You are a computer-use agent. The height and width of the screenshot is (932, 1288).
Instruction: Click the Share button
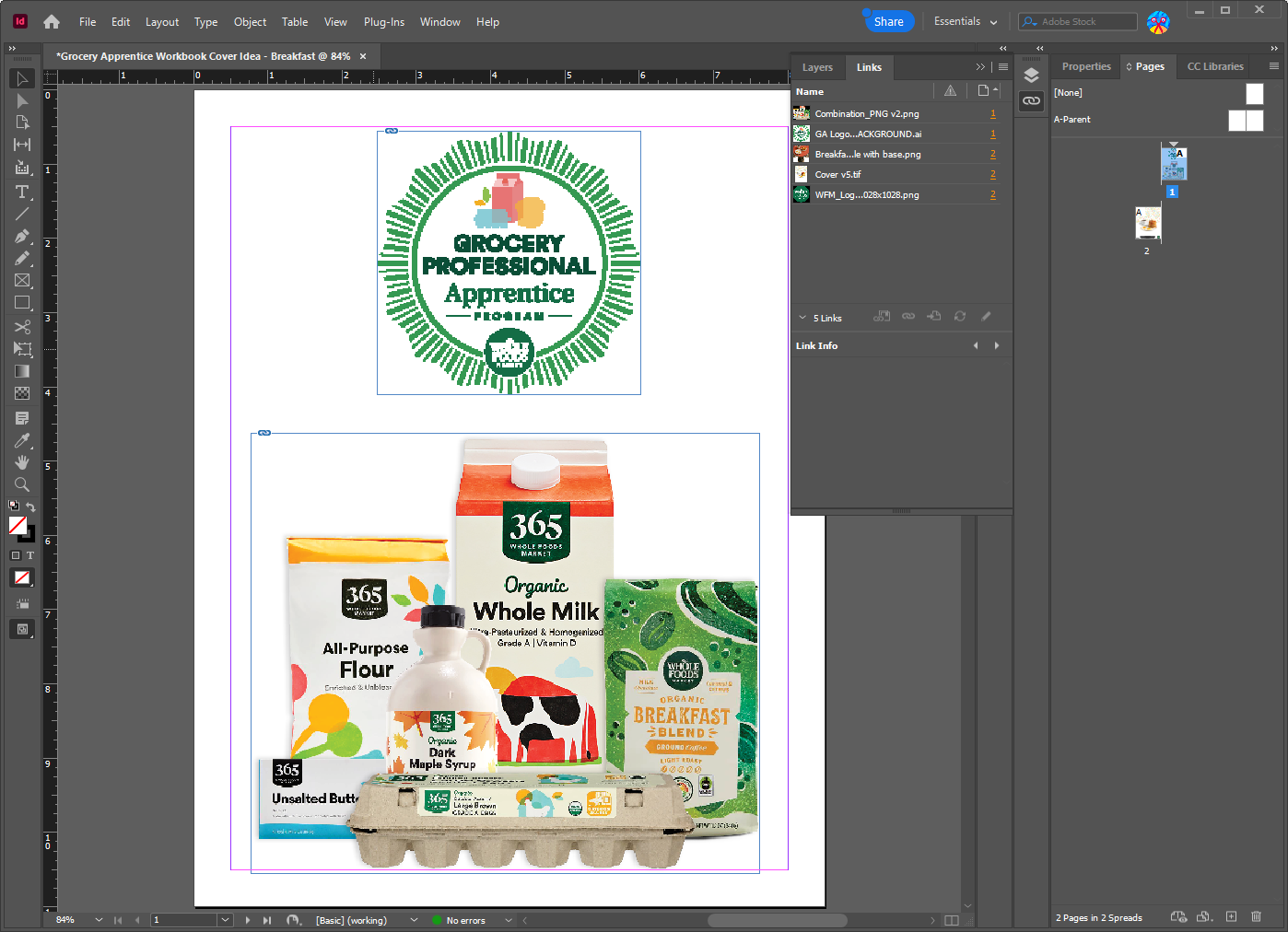tap(888, 21)
